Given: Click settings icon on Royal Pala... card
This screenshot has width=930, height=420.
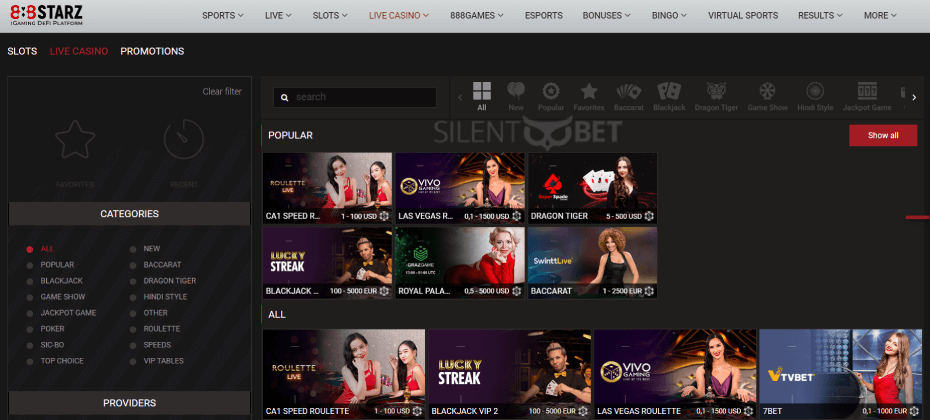Looking at the screenshot, I should (517, 291).
